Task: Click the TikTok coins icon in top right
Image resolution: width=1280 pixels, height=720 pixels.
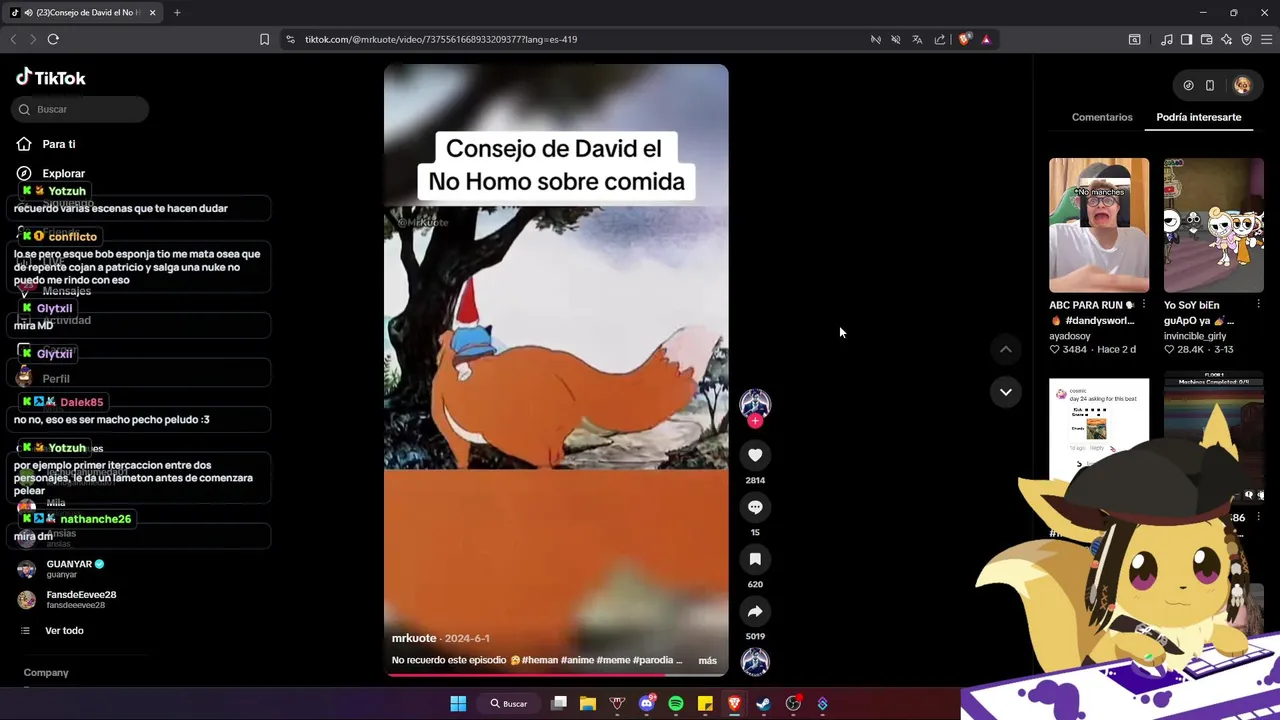Action: 1188,86
